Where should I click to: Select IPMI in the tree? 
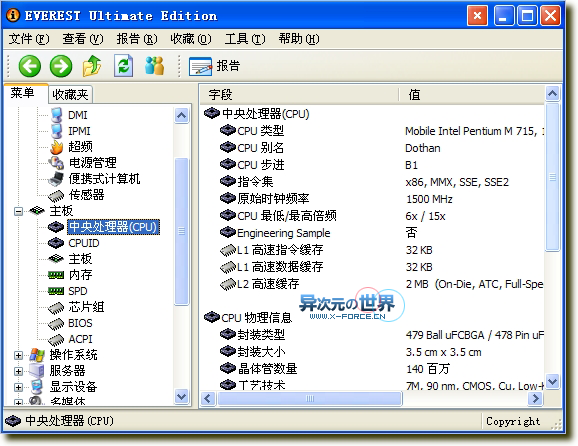click(x=79, y=131)
